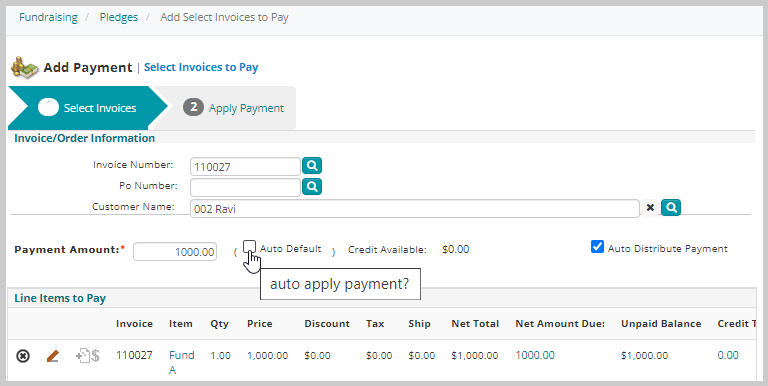Screen dimensions: 768x386
Task: Toggle the Auto Default checkbox
Action: [250, 247]
